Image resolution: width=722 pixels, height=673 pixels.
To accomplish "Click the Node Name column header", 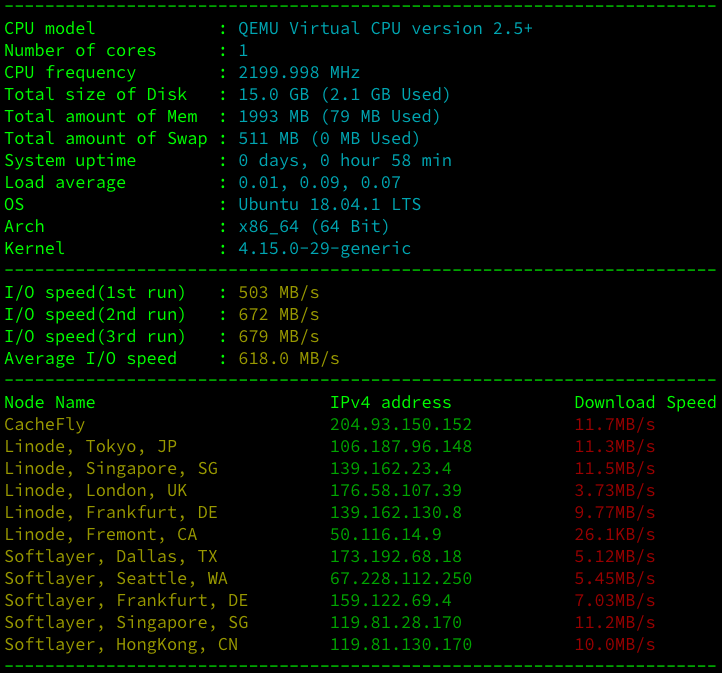I will [50, 402].
